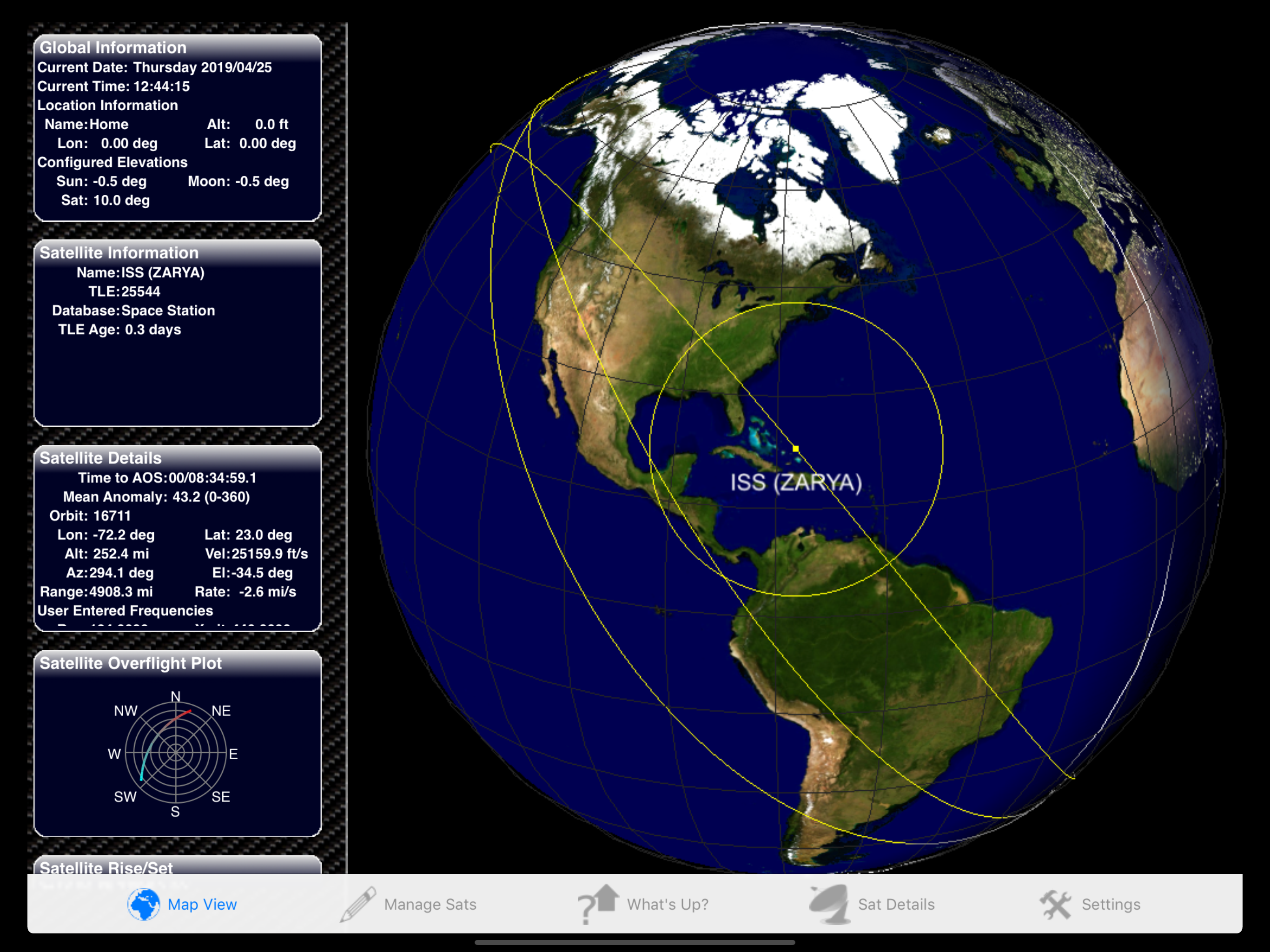Open the Sat Details tab
Image resolution: width=1270 pixels, height=952 pixels.
[x=872, y=904]
